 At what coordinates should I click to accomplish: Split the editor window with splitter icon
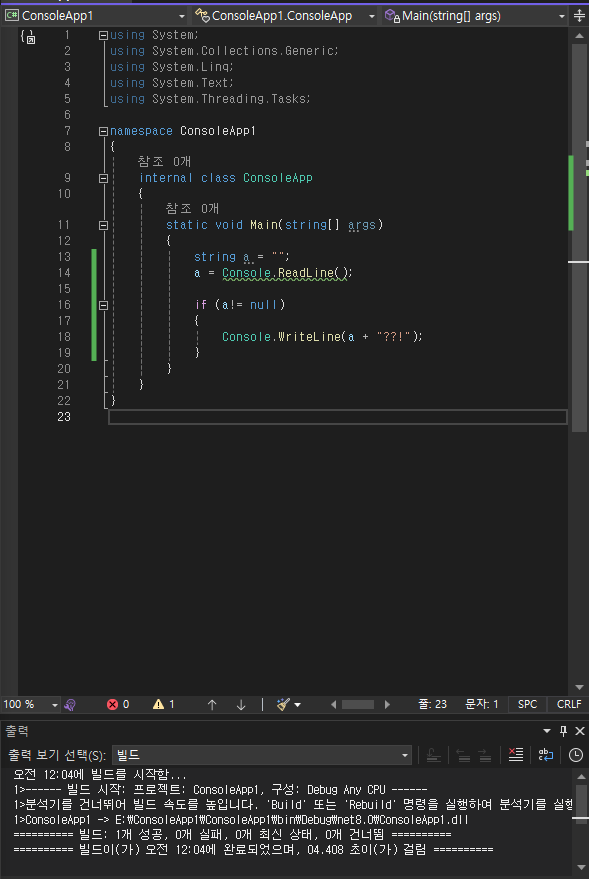[x=579, y=16]
